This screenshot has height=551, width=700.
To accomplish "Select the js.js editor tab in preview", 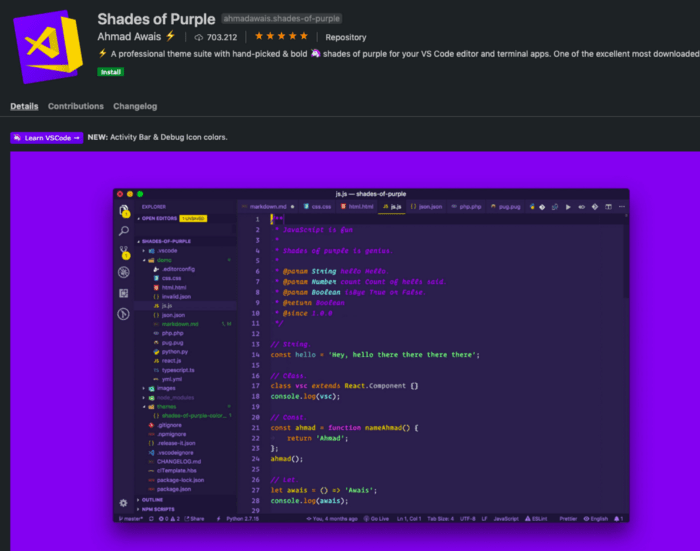I will (x=392, y=207).
